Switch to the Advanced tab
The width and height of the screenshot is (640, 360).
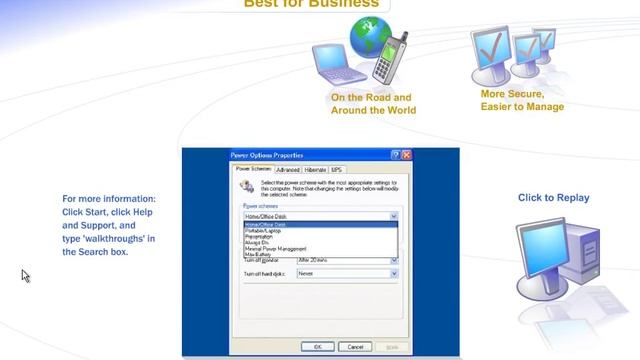point(288,169)
